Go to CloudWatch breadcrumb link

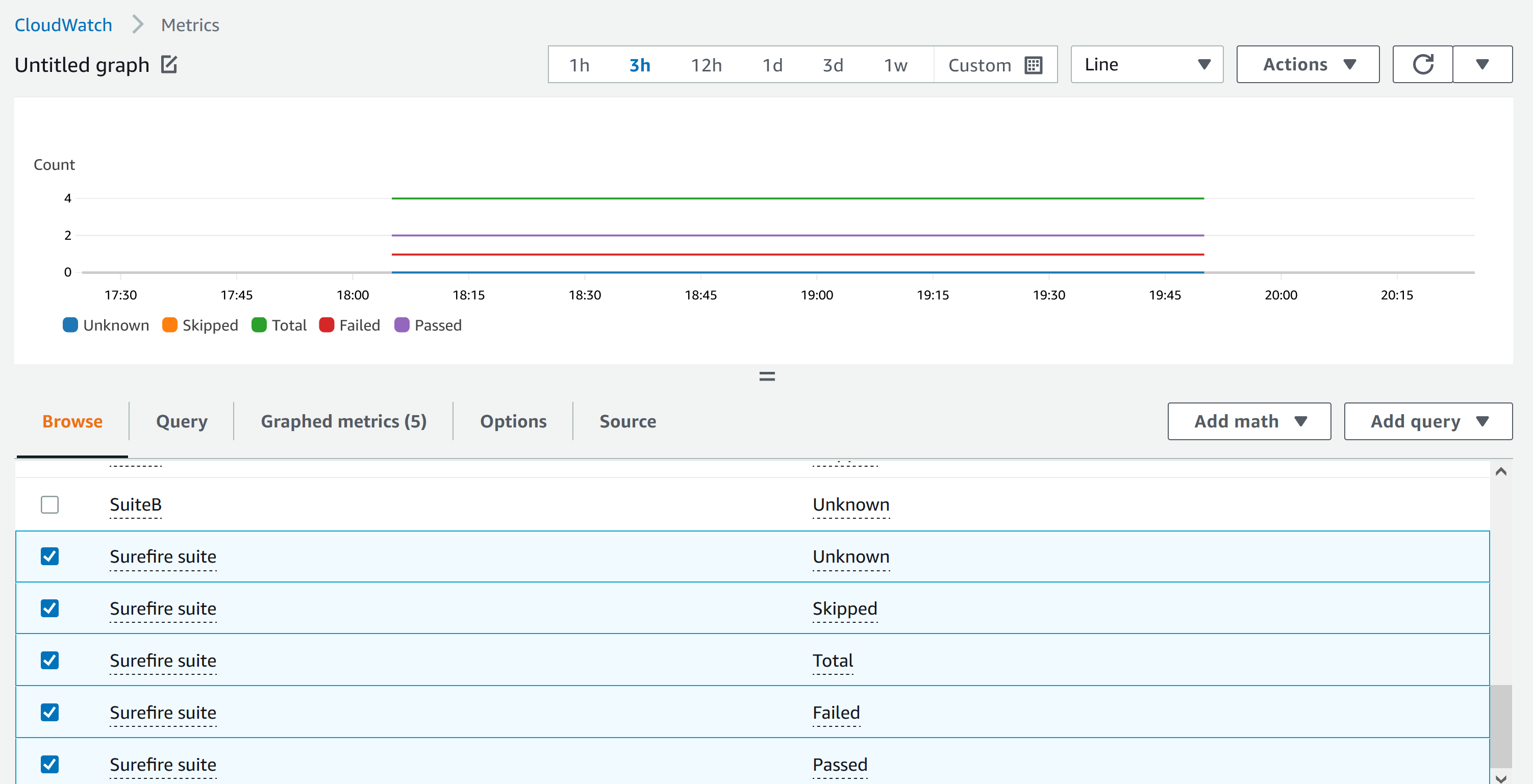click(x=63, y=25)
